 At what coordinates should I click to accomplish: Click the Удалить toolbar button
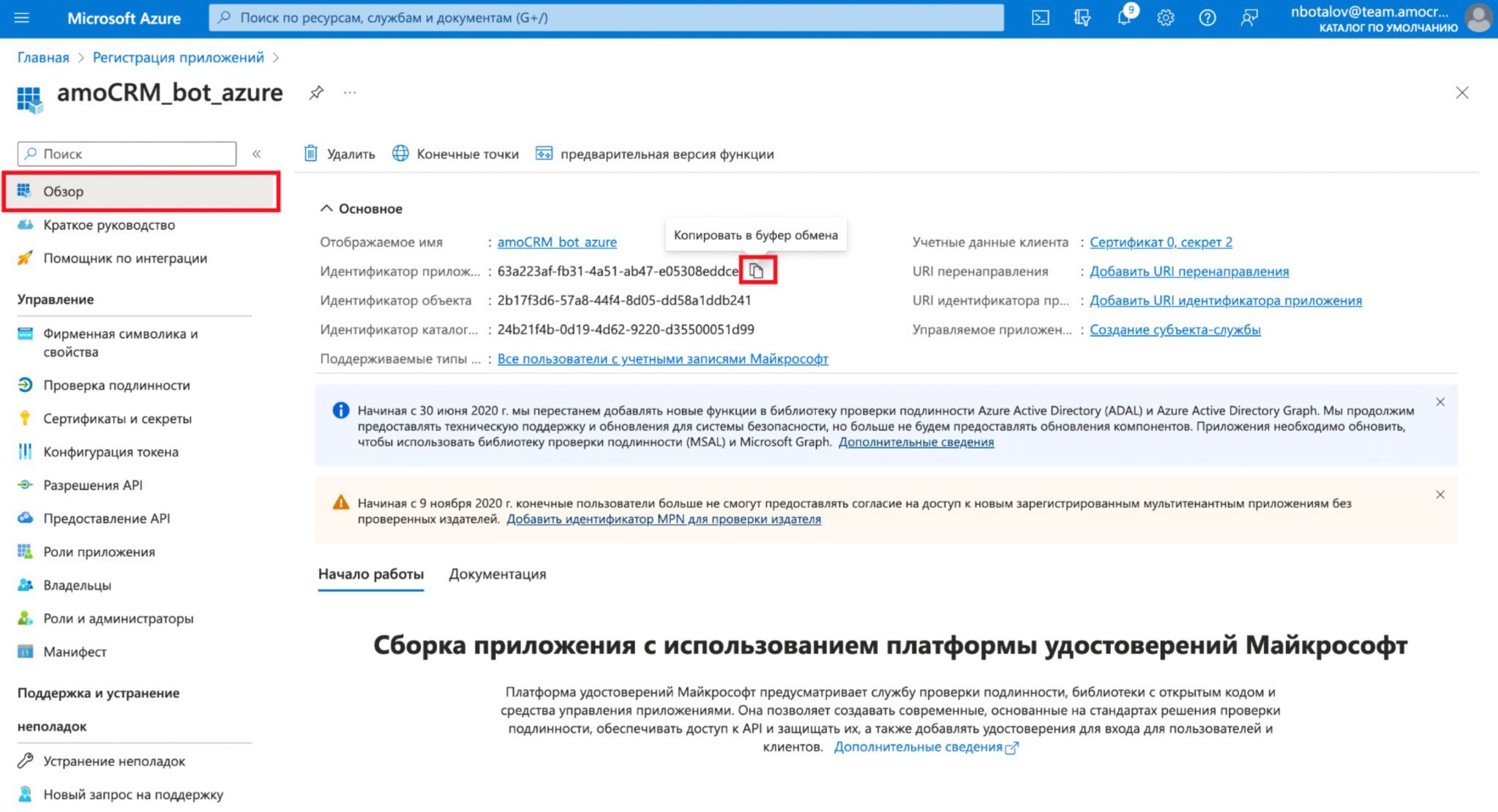pos(340,154)
